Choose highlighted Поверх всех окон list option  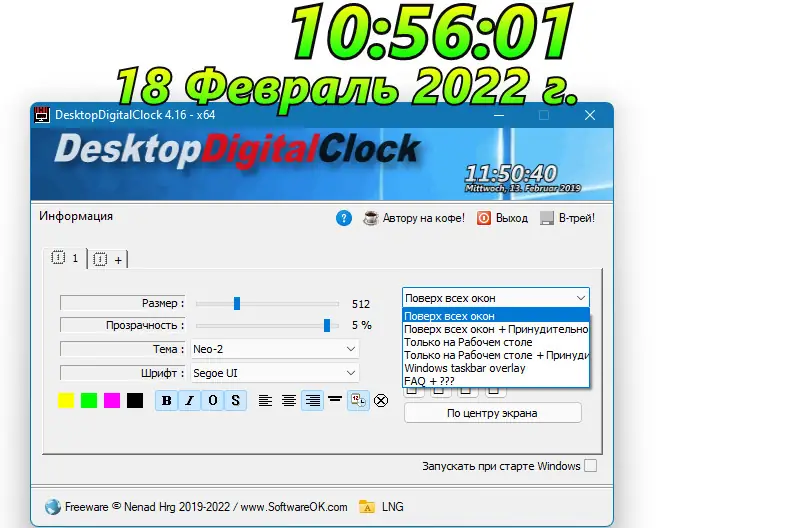click(495, 316)
